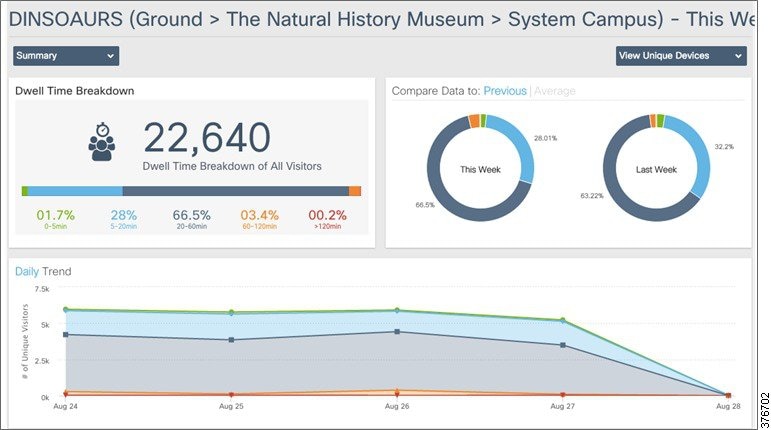The image size is (771, 430).
Task: Select the 00.2% over 120min statistic
Action: 328,218
